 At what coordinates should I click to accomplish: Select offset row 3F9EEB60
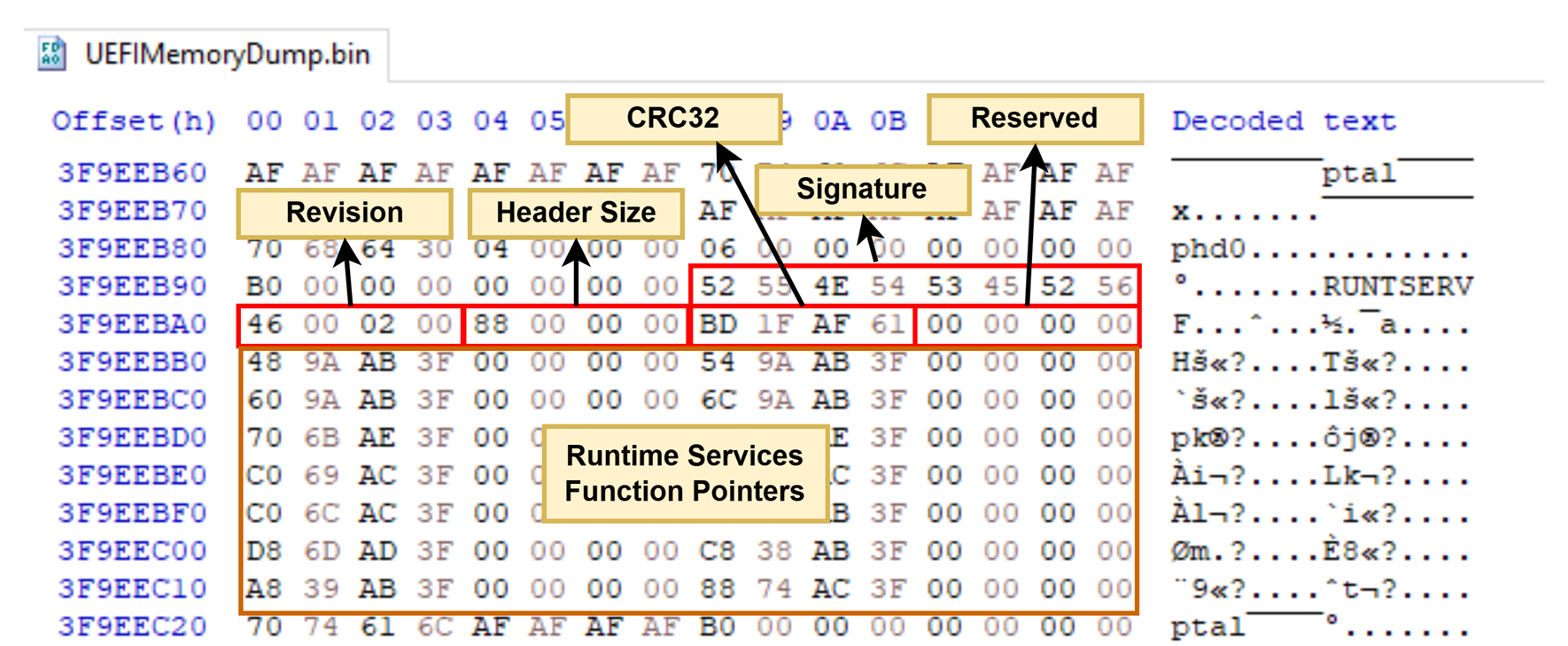tap(132, 172)
